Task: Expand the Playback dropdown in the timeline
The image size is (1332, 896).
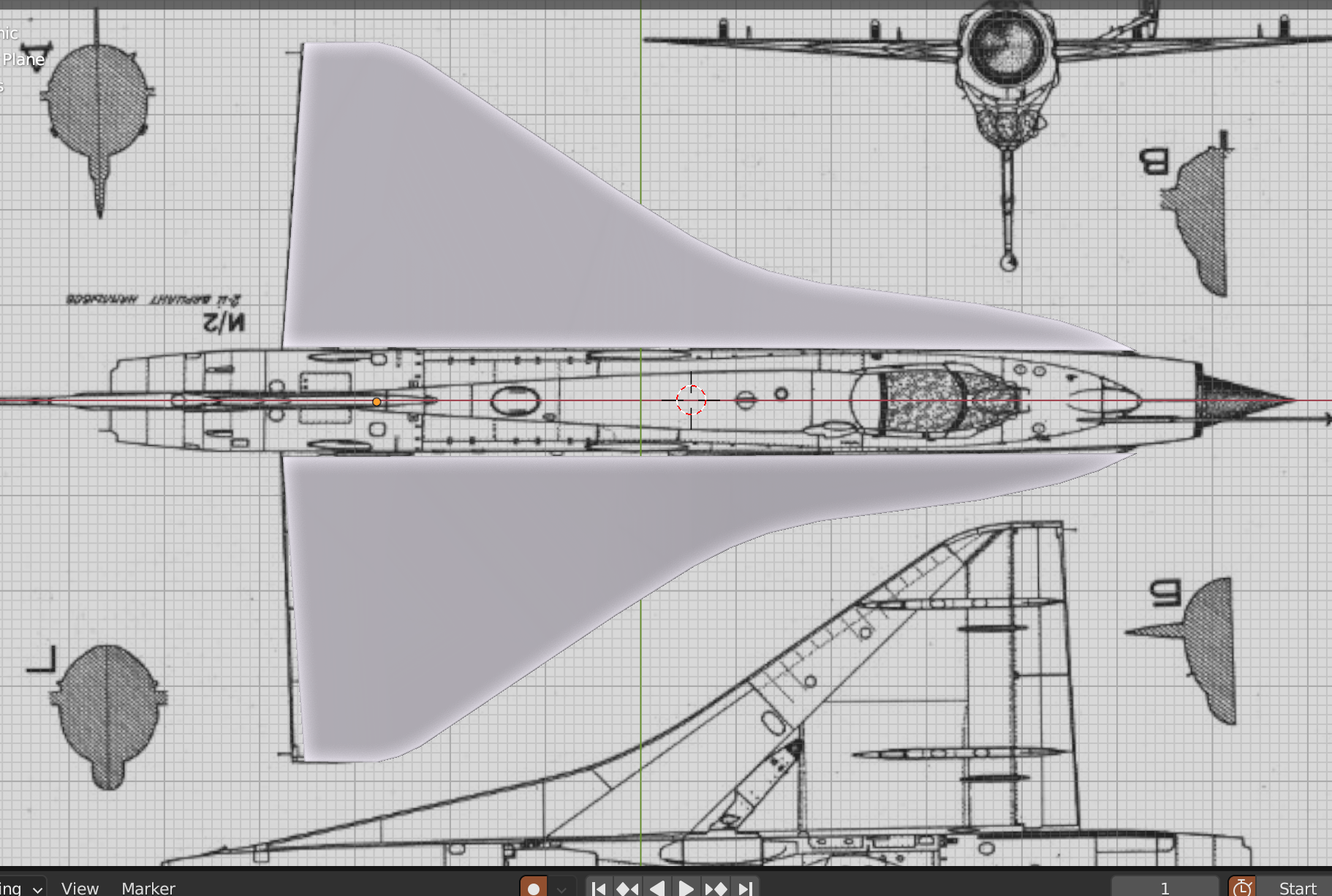Action: point(22,888)
